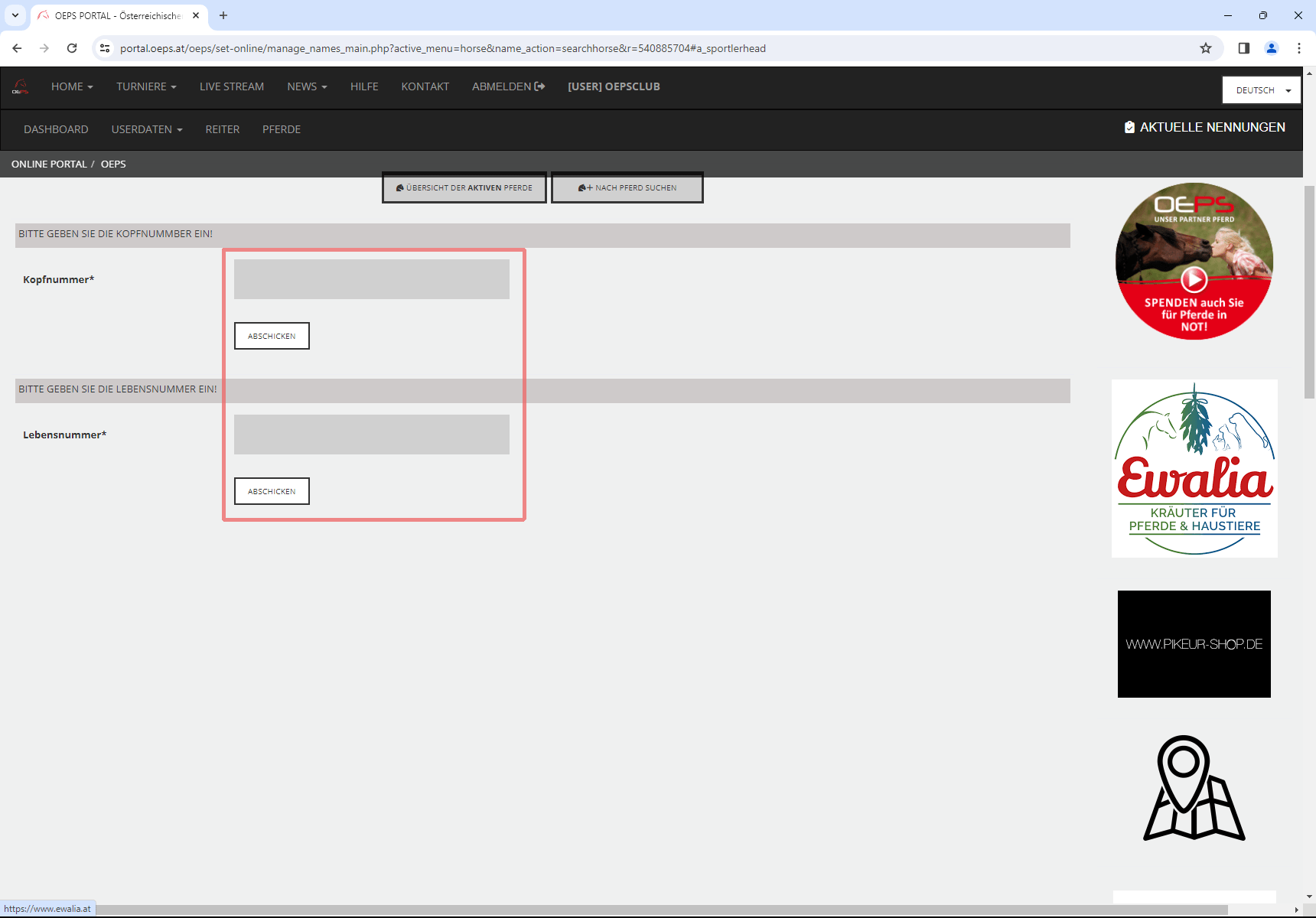1316x918 pixels.
Task: Click the bookmark star icon in address bar
Action: coord(1206,48)
